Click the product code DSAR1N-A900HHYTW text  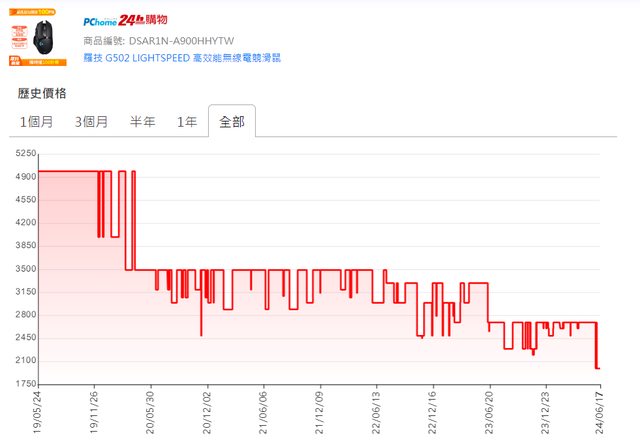[180, 41]
